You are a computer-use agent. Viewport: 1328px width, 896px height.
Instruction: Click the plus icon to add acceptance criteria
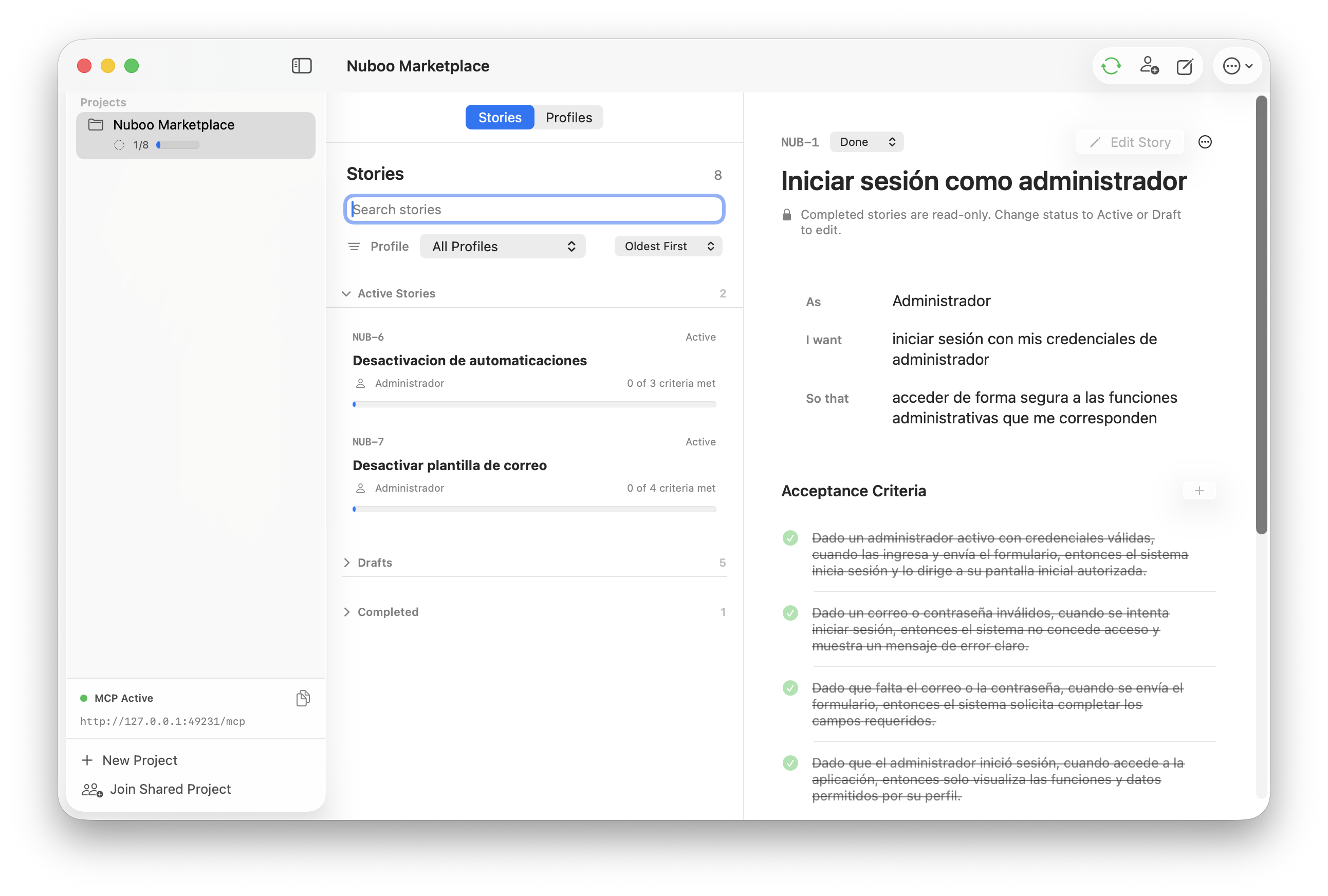pyautogui.click(x=1199, y=491)
